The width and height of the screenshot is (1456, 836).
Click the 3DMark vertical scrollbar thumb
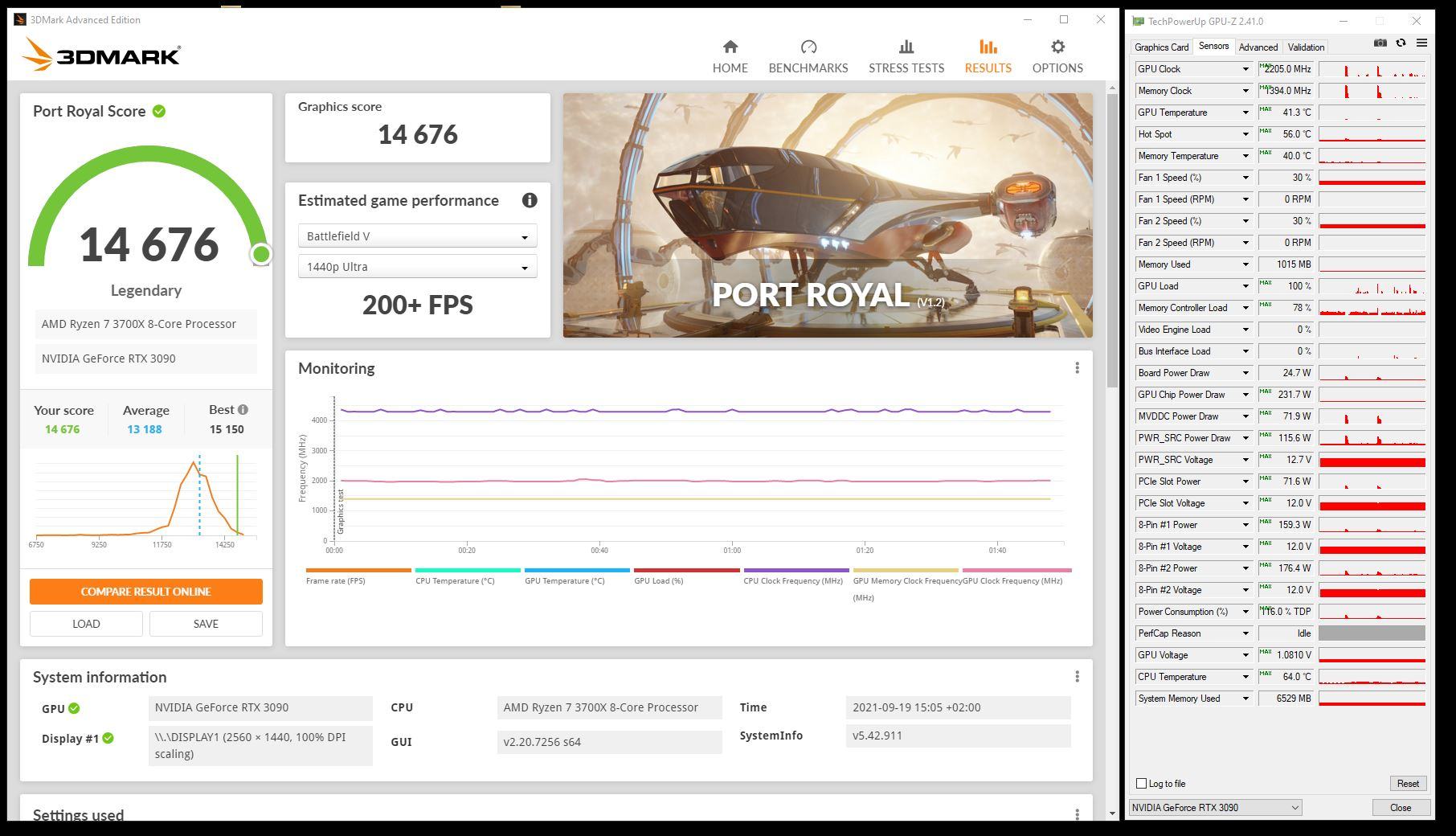coord(1112,240)
